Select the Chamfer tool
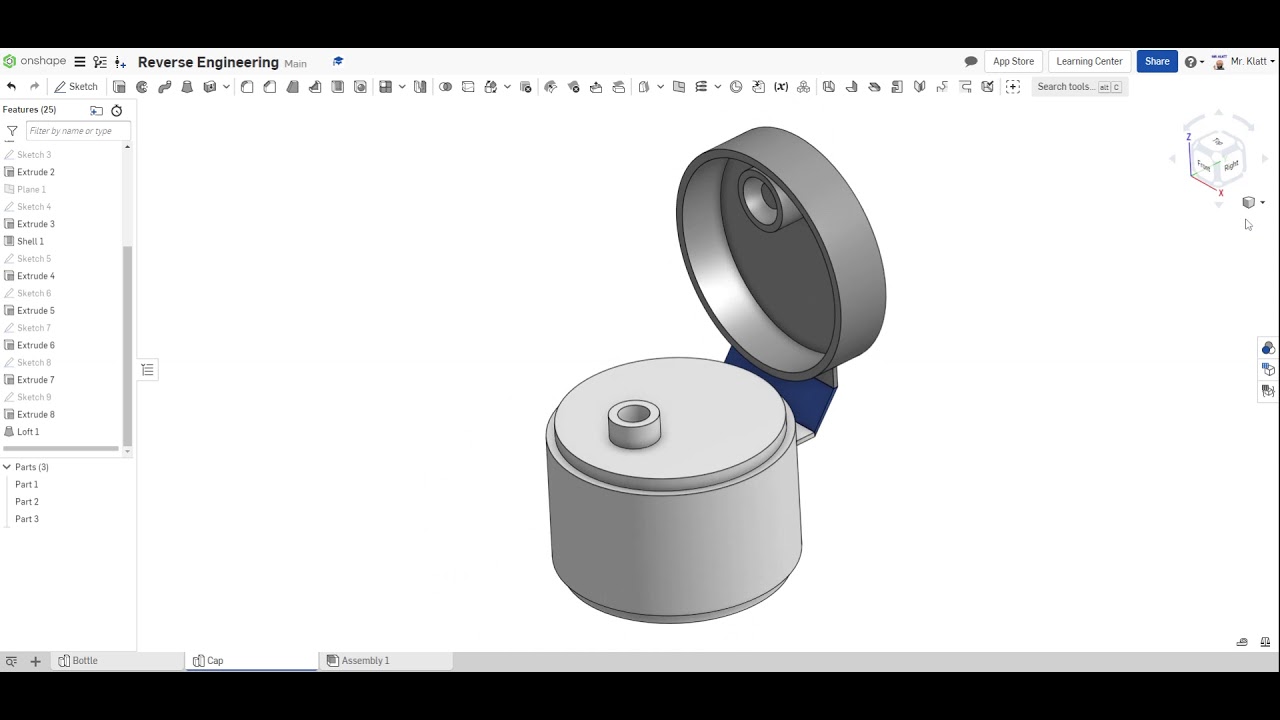This screenshot has height=720, width=1280. (270, 87)
